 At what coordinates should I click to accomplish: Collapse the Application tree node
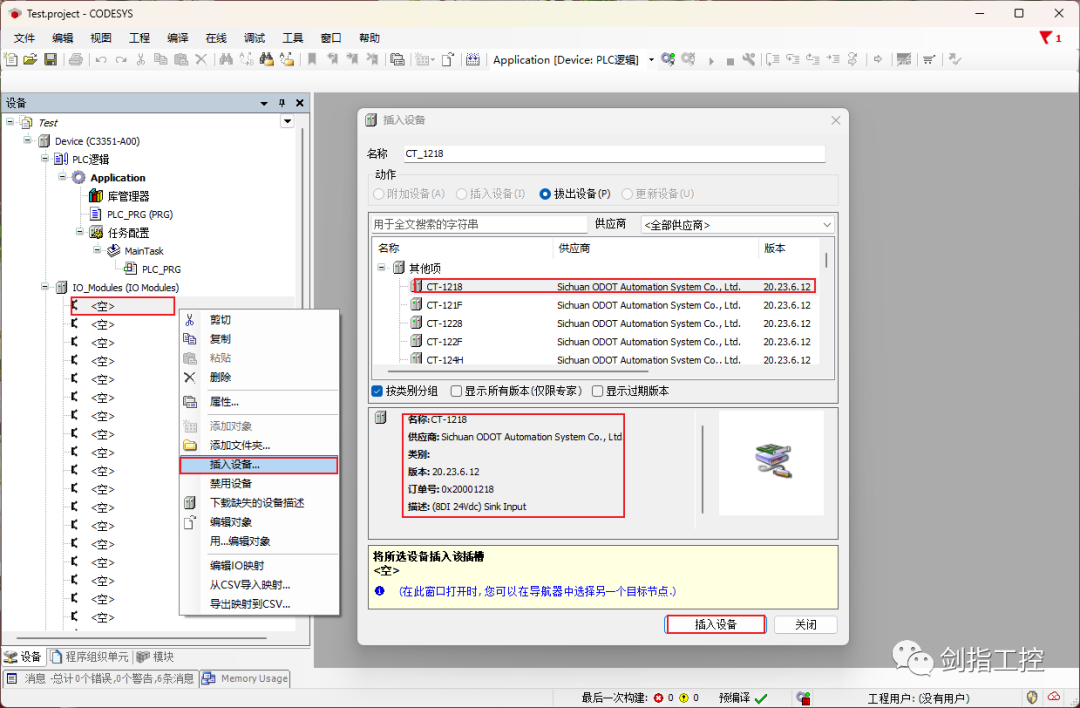coord(62,176)
